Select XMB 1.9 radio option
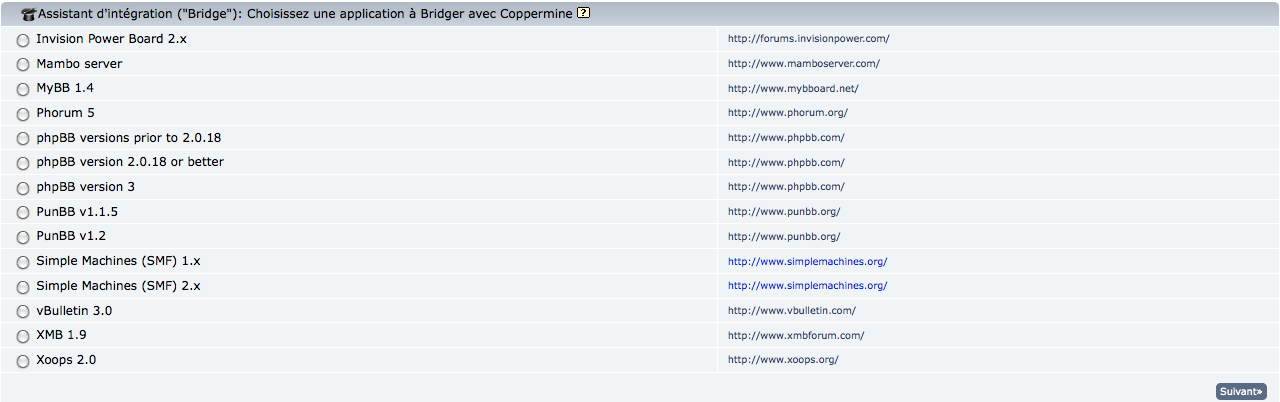 point(23,336)
